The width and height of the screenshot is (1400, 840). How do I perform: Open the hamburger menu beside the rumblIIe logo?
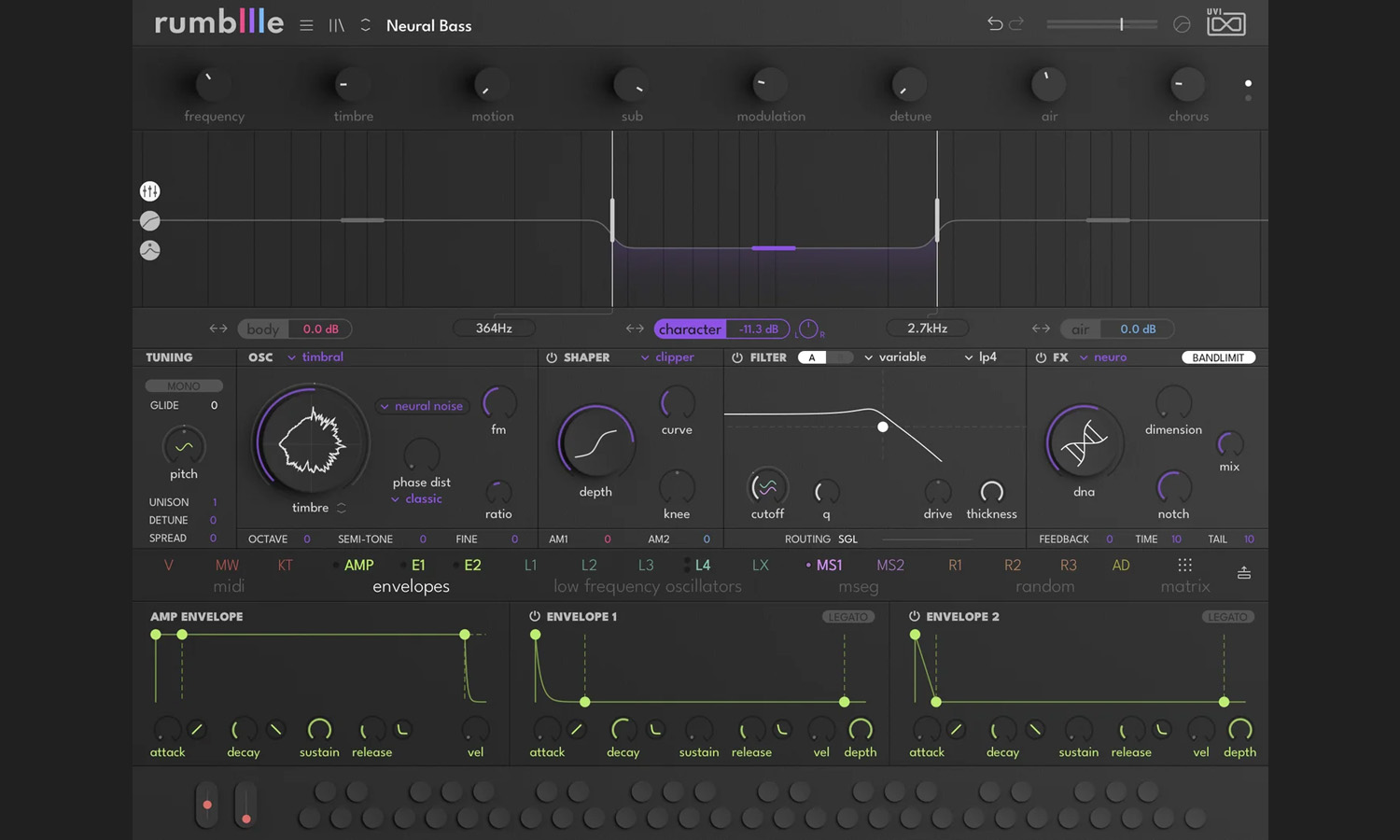pos(306,25)
